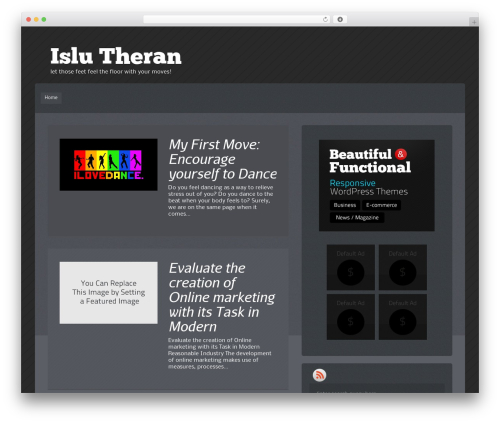The image size is (500, 423).
Task: Click the bottom-right Default Ad tile
Action: pyautogui.click(x=403, y=317)
